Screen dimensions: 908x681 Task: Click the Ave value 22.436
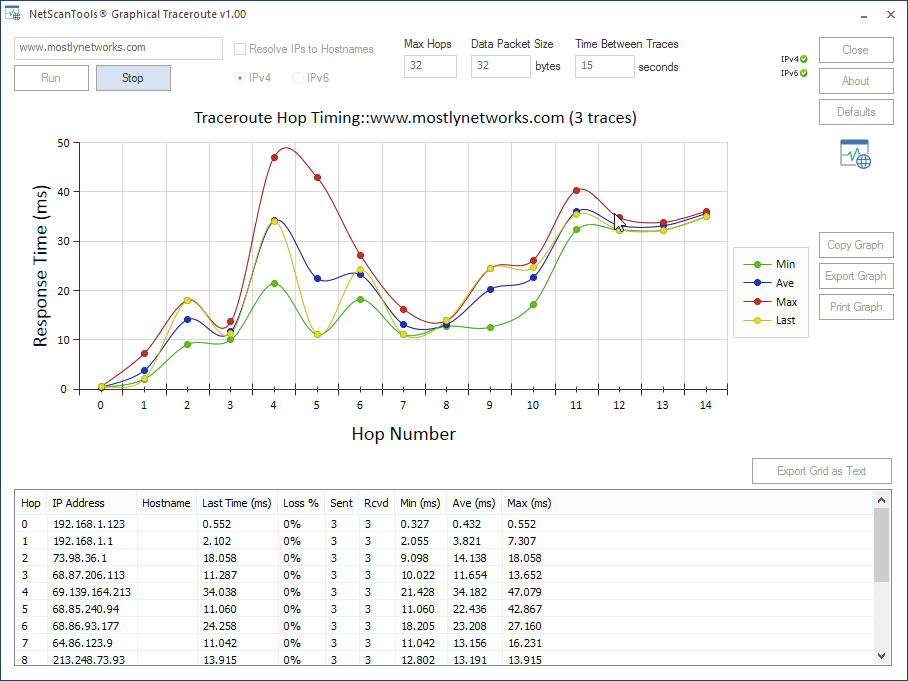(x=470, y=609)
